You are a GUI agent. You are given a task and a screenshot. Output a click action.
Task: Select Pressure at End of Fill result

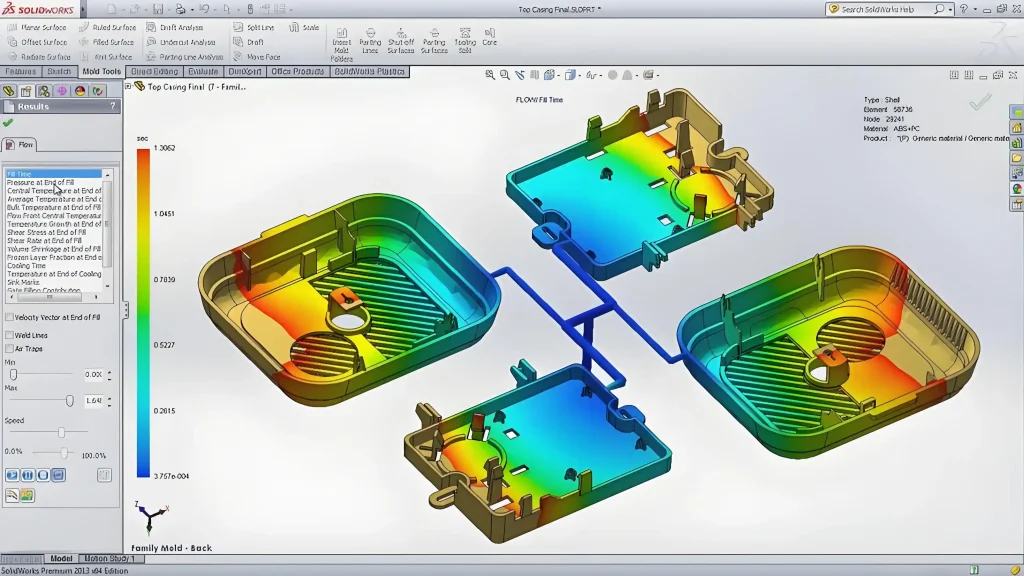(40, 182)
